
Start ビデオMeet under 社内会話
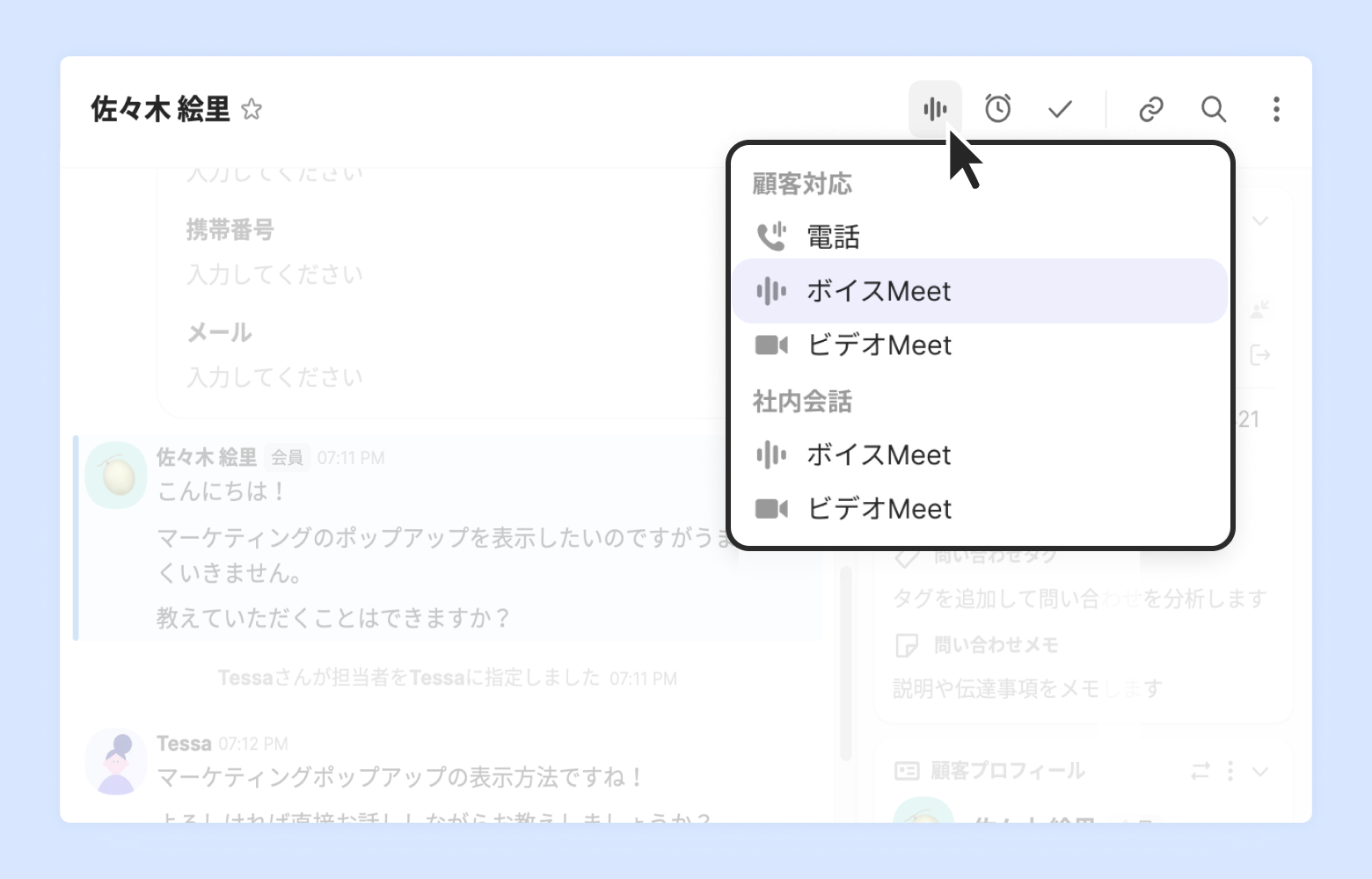coord(879,509)
